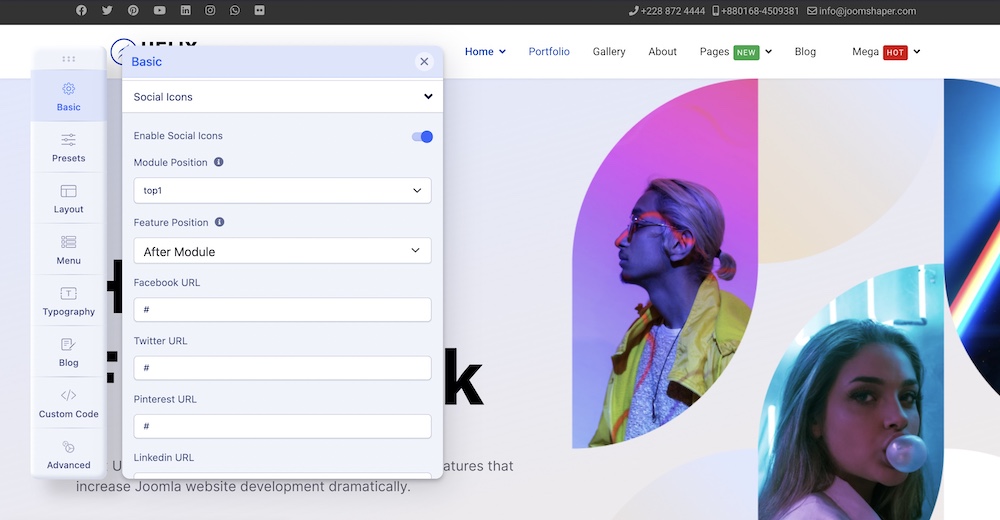The image size is (1000, 520).
Task: Open the Layout settings panel
Action: (x=68, y=198)
